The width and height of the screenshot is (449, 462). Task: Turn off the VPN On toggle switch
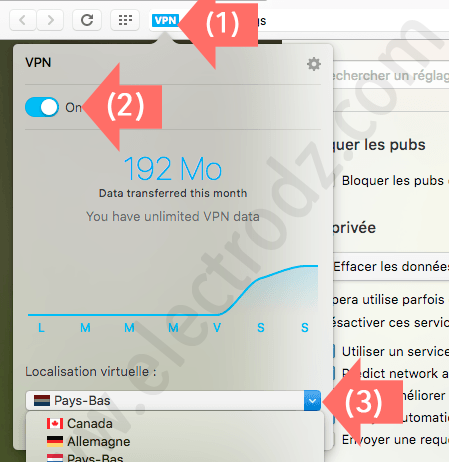tap(42, 107)
